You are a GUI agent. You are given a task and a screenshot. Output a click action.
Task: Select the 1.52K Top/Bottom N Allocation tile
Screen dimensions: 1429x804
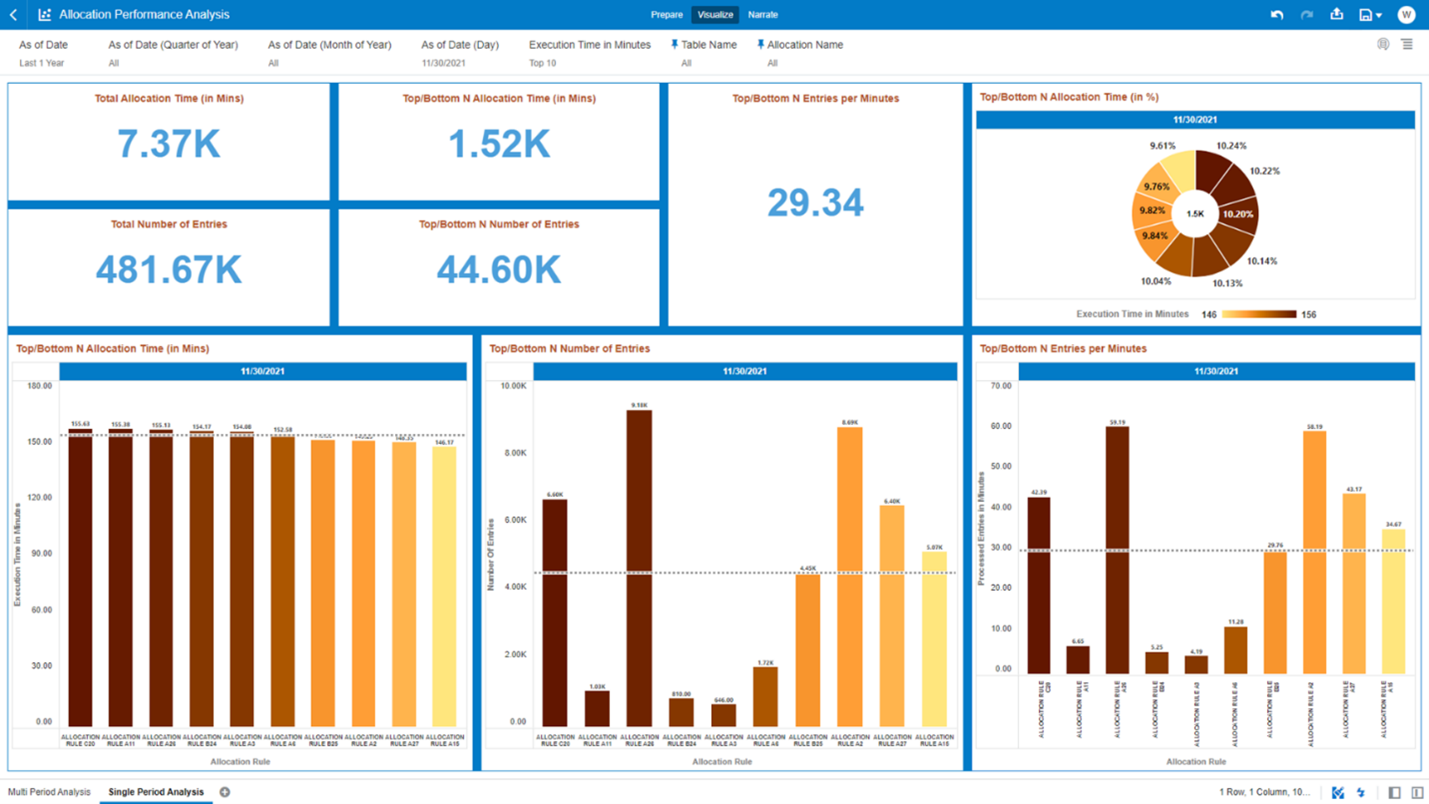499,142
